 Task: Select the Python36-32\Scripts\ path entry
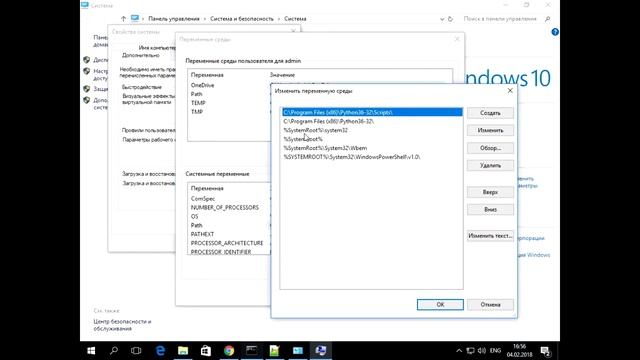tap(372, 112)
